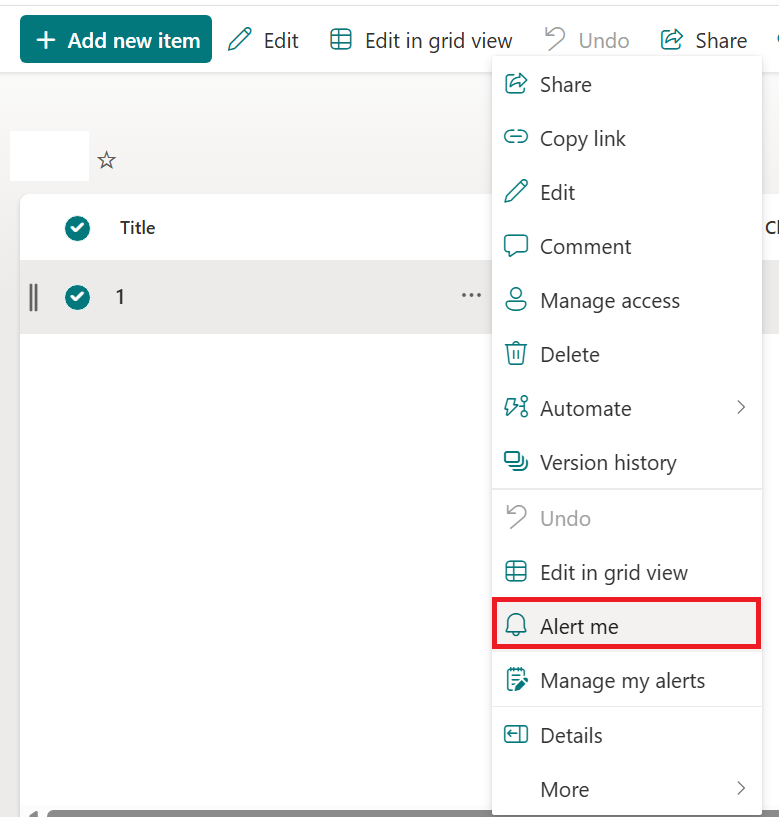Click the Title column header
Viewport: 779px width, 817px height.
coord(138,228)
